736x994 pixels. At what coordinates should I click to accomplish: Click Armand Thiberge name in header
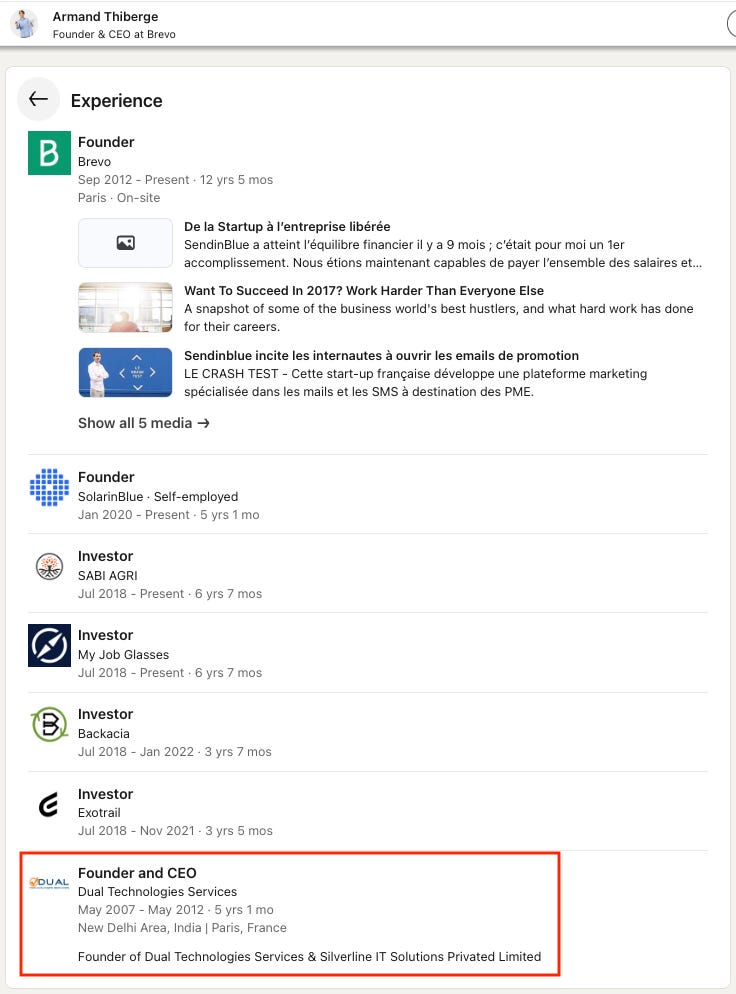click(105, 16)
